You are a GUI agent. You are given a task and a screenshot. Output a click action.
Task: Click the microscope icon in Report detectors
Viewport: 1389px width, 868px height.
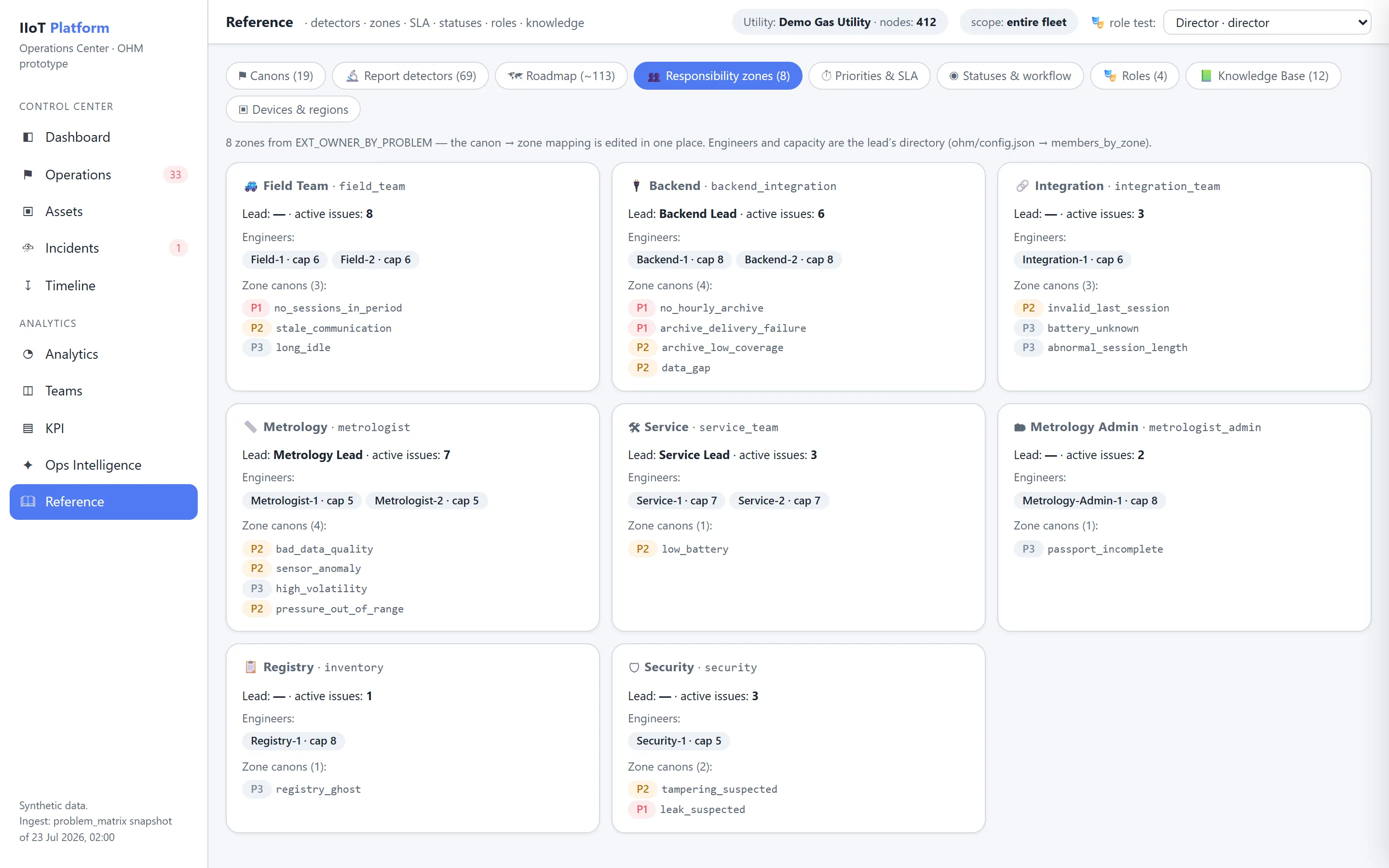pyautogui.click(x=353, y=76)
